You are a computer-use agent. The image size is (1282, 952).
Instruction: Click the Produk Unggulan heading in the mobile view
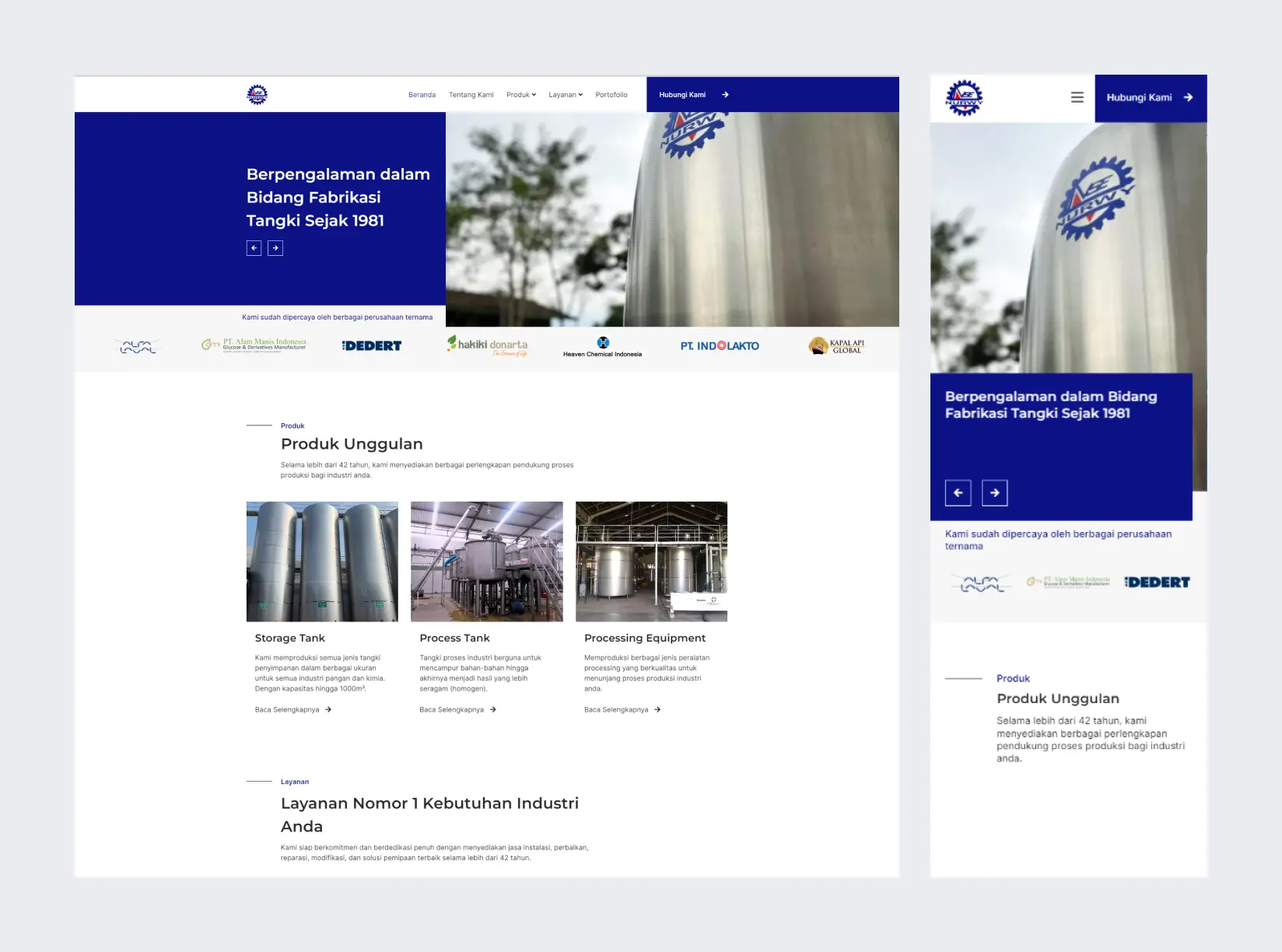(x=1058, y=698)
